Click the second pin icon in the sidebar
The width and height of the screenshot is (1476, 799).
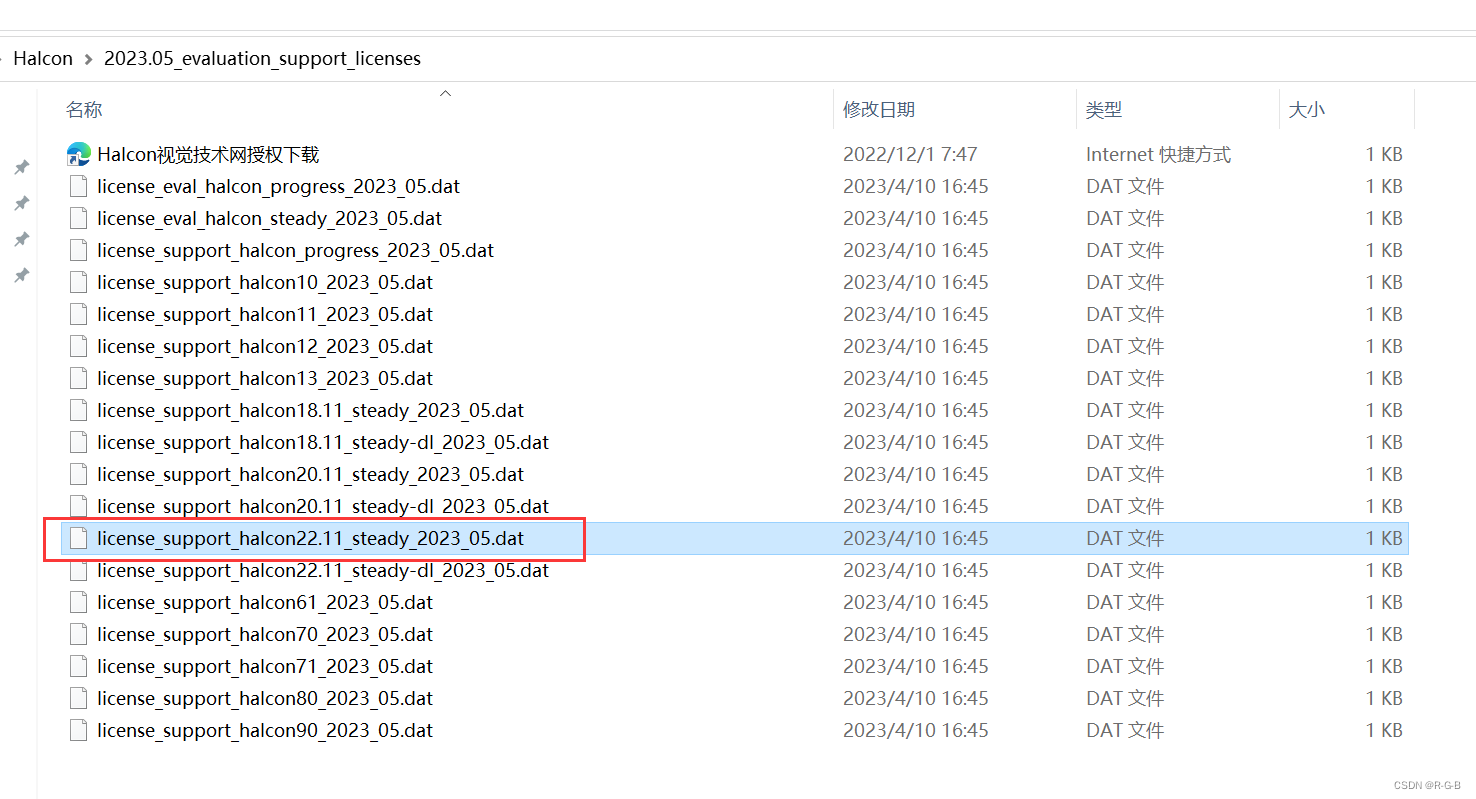click(21, 203)
